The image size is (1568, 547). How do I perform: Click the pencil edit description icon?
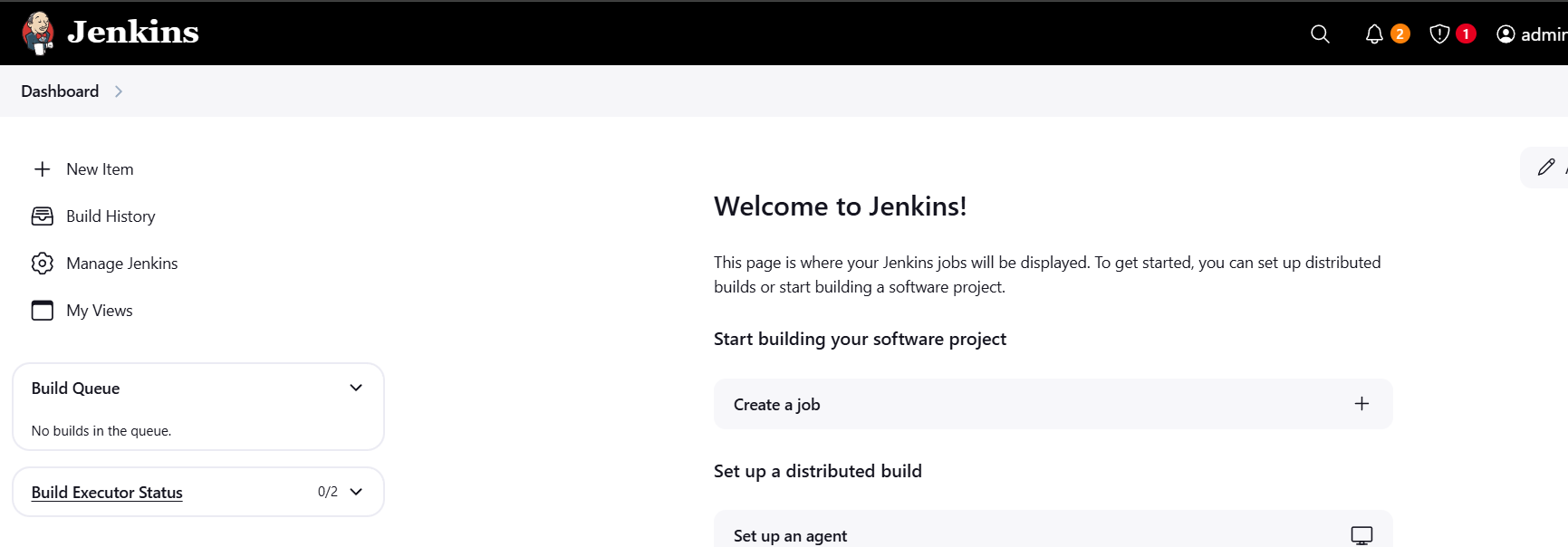tap(1546, 167)
